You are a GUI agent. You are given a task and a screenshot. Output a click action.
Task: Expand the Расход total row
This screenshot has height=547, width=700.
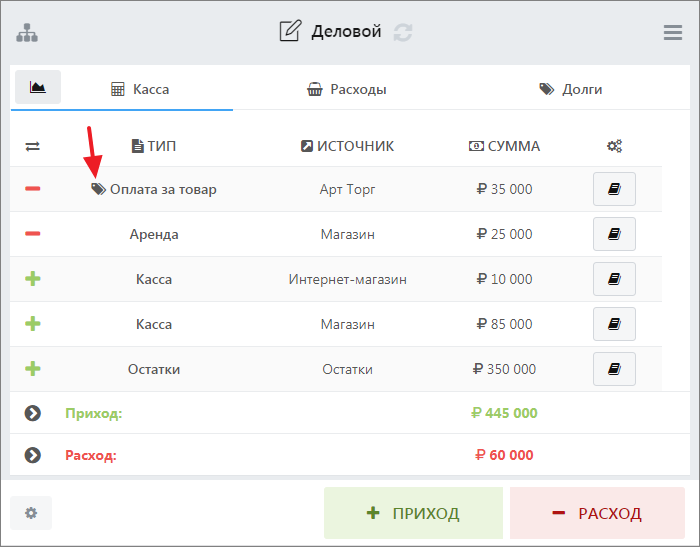(x=33, y=455)
